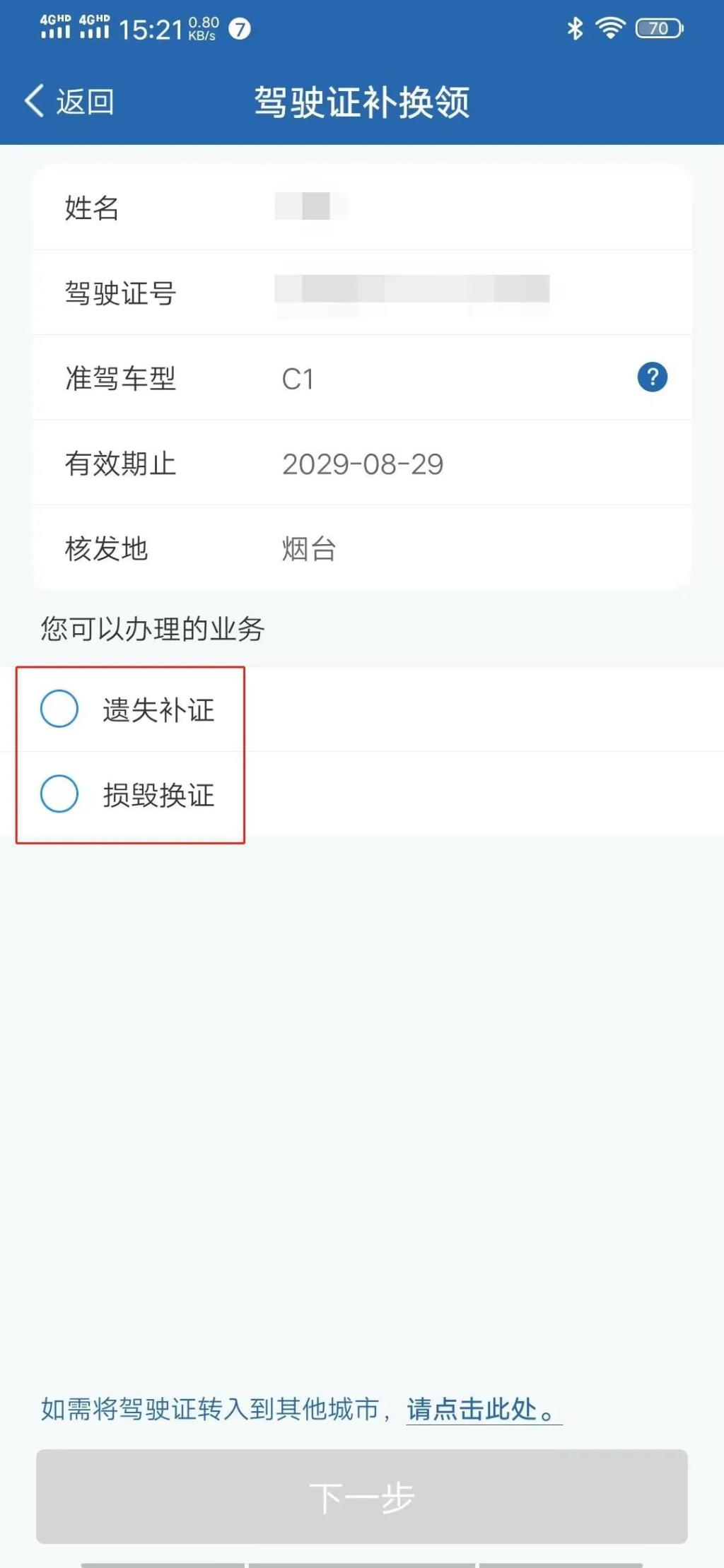Select the 损毁换证 radio button

[59, 794]
